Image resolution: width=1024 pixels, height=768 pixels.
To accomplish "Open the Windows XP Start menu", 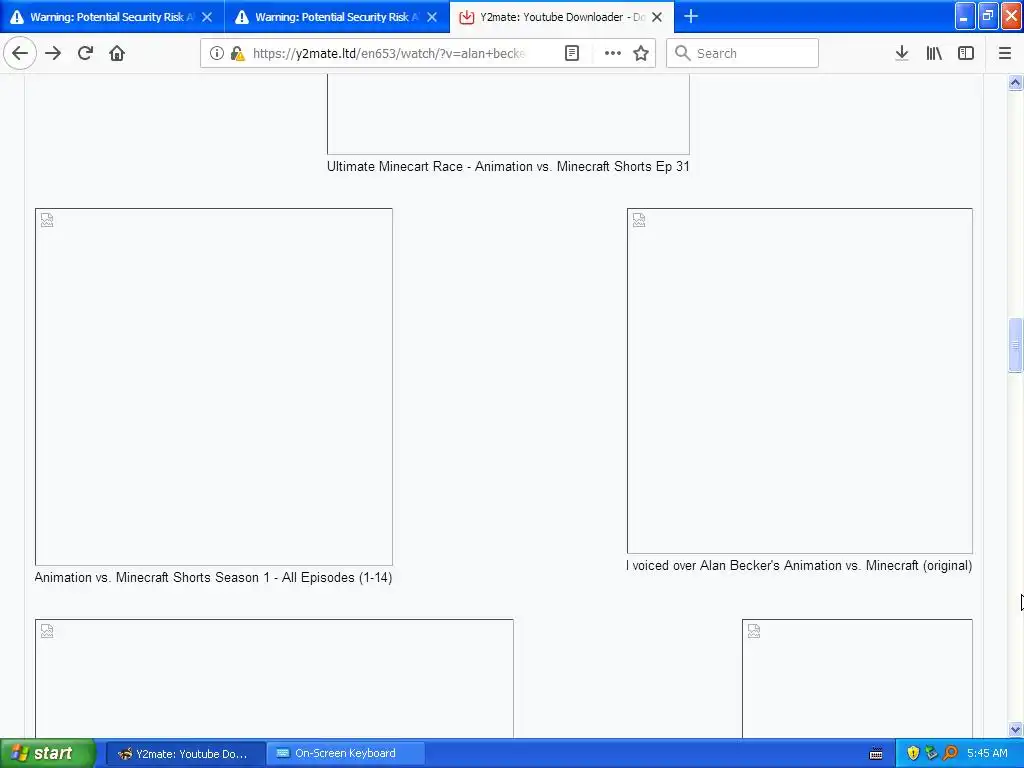I will coord(47,753).
